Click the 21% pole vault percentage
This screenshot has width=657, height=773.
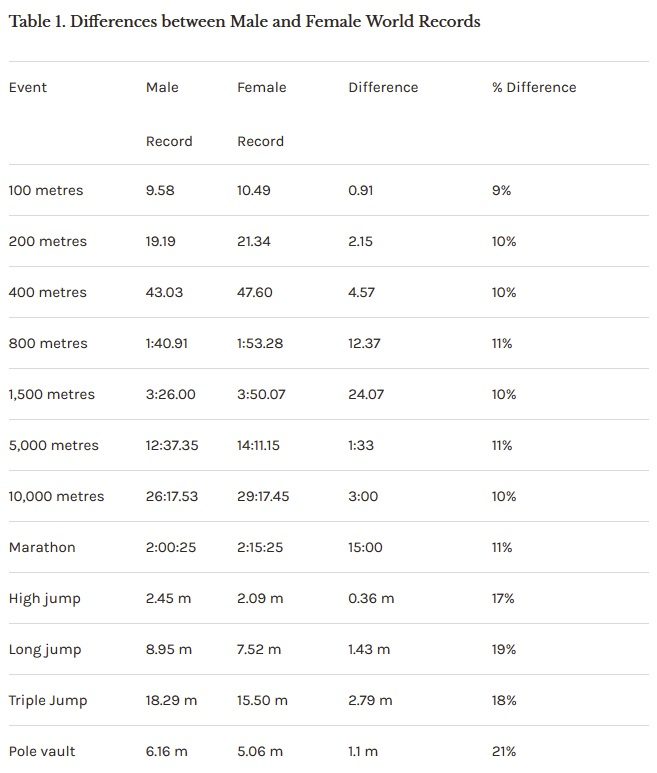(504, 751)
